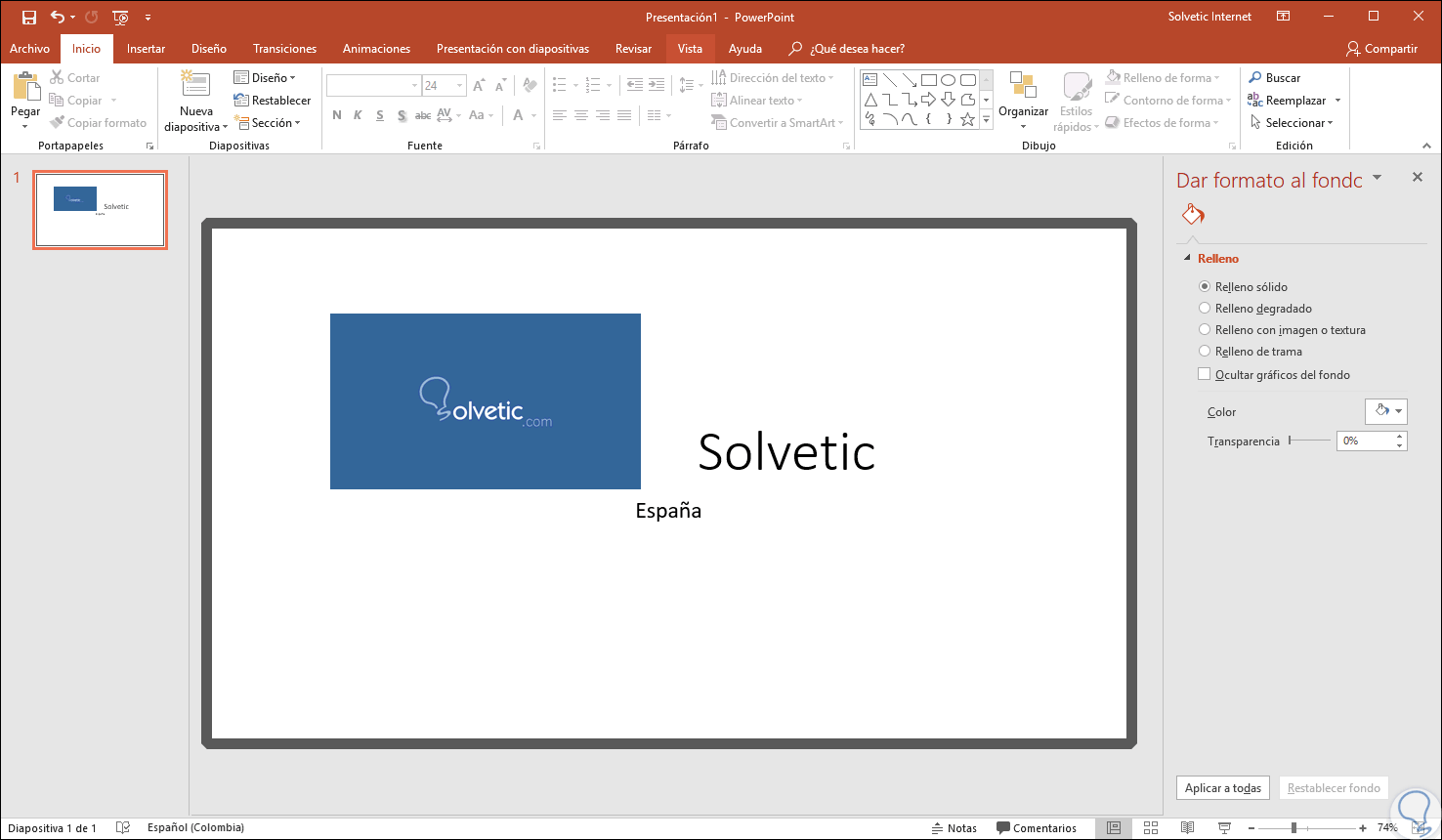Open the Presentación con diapositivas tab

click(513, 49)
